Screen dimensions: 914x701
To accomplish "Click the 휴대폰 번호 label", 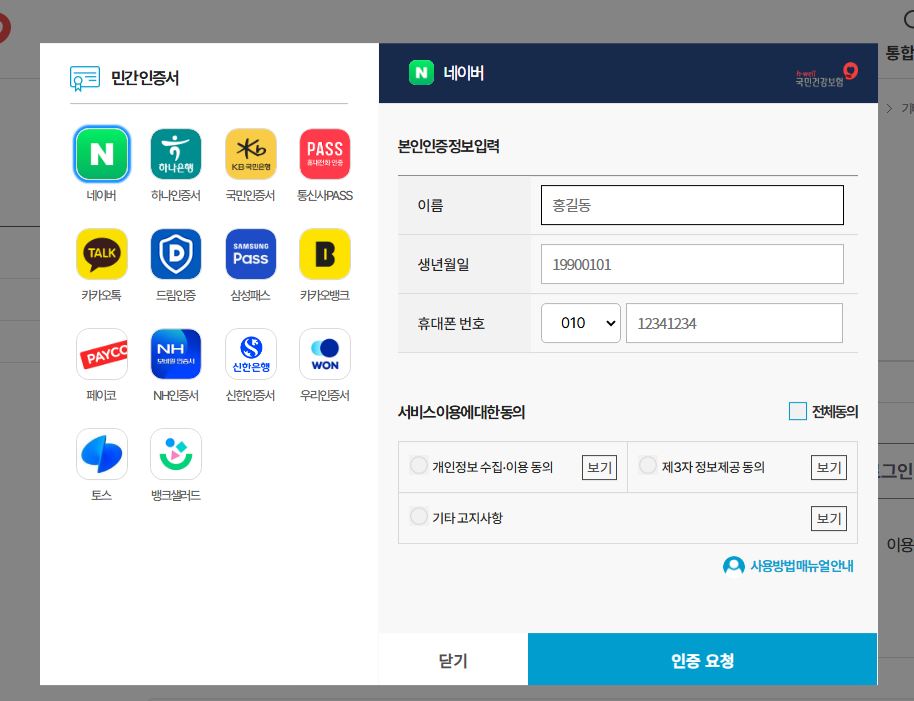I will 451,323.
